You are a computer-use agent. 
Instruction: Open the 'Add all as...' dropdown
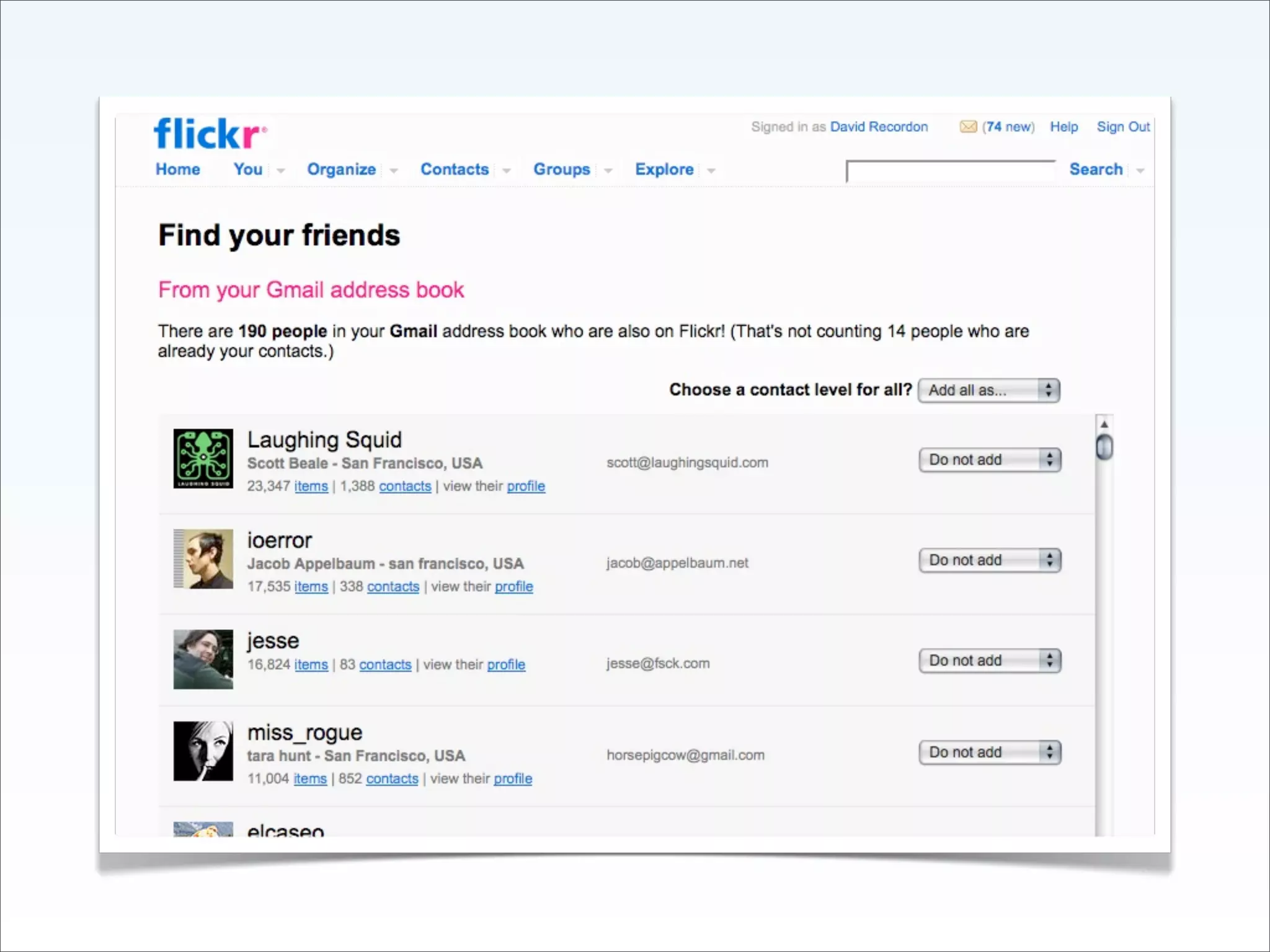989,390
